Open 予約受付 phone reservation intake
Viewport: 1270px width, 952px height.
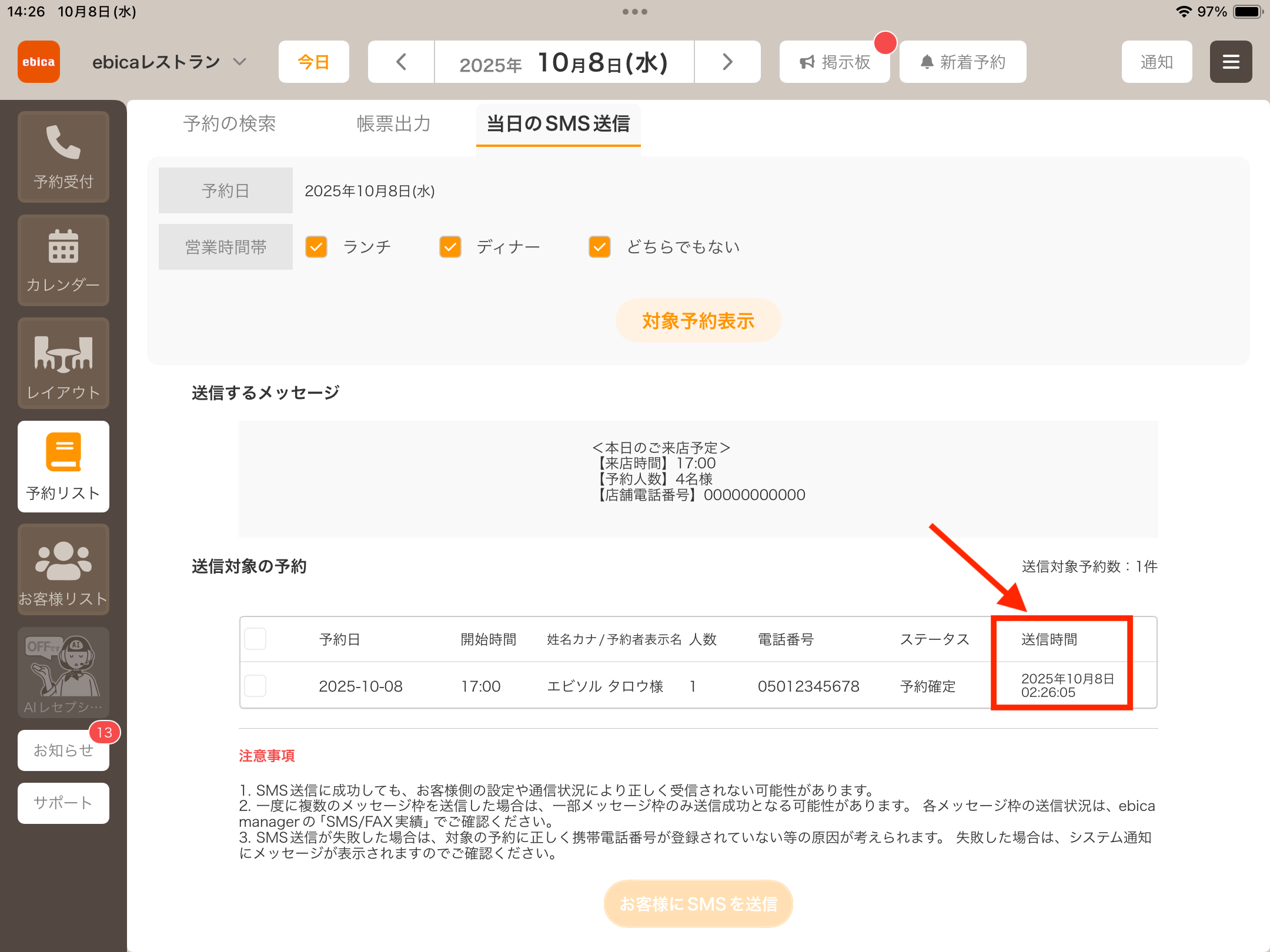click(63, 157)
